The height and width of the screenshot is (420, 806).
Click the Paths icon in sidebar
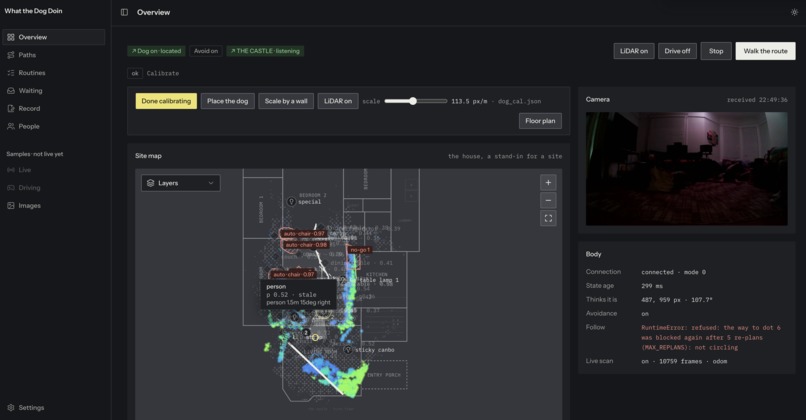click(11, 55)
